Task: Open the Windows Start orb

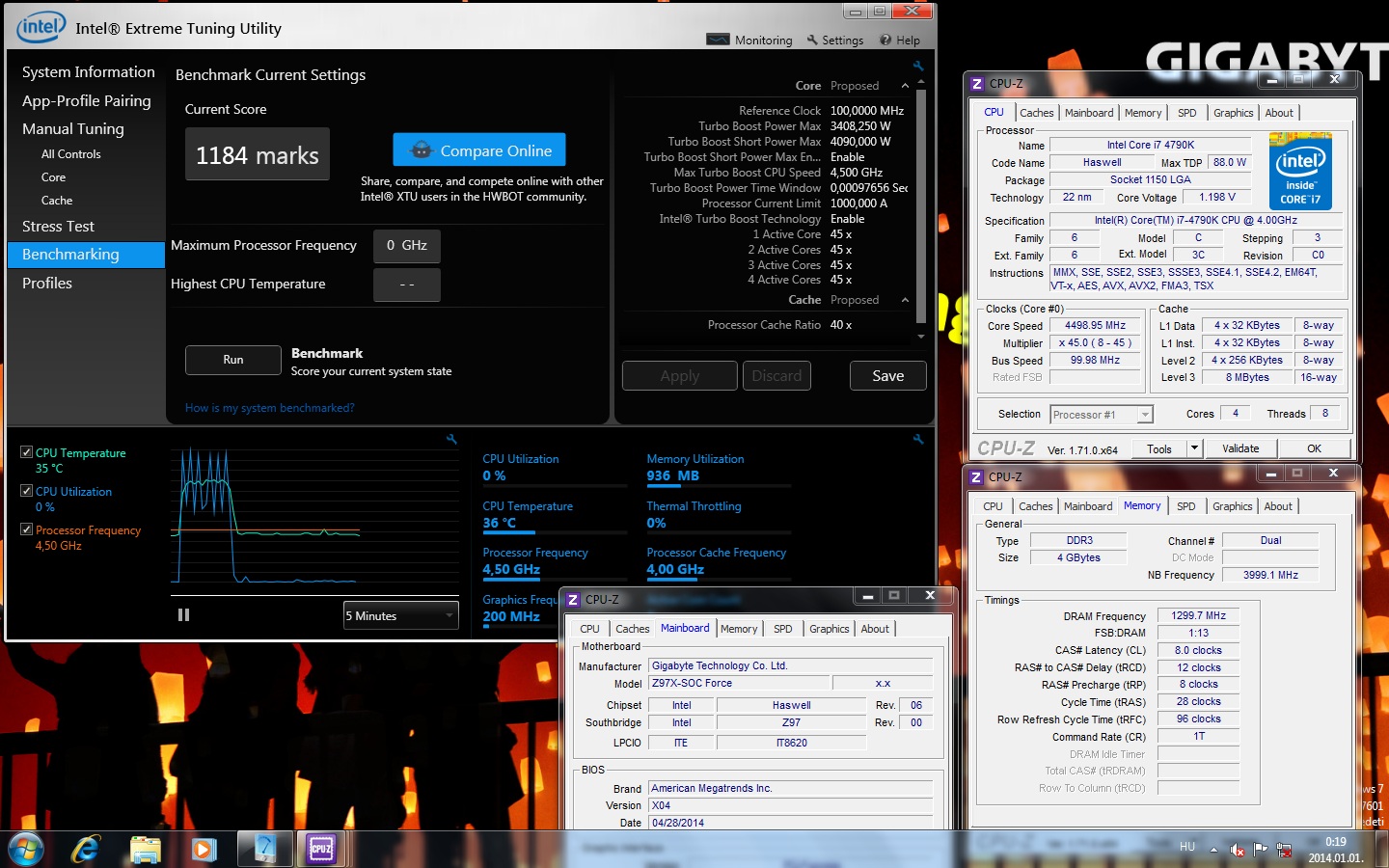Action: pos(26,850)
